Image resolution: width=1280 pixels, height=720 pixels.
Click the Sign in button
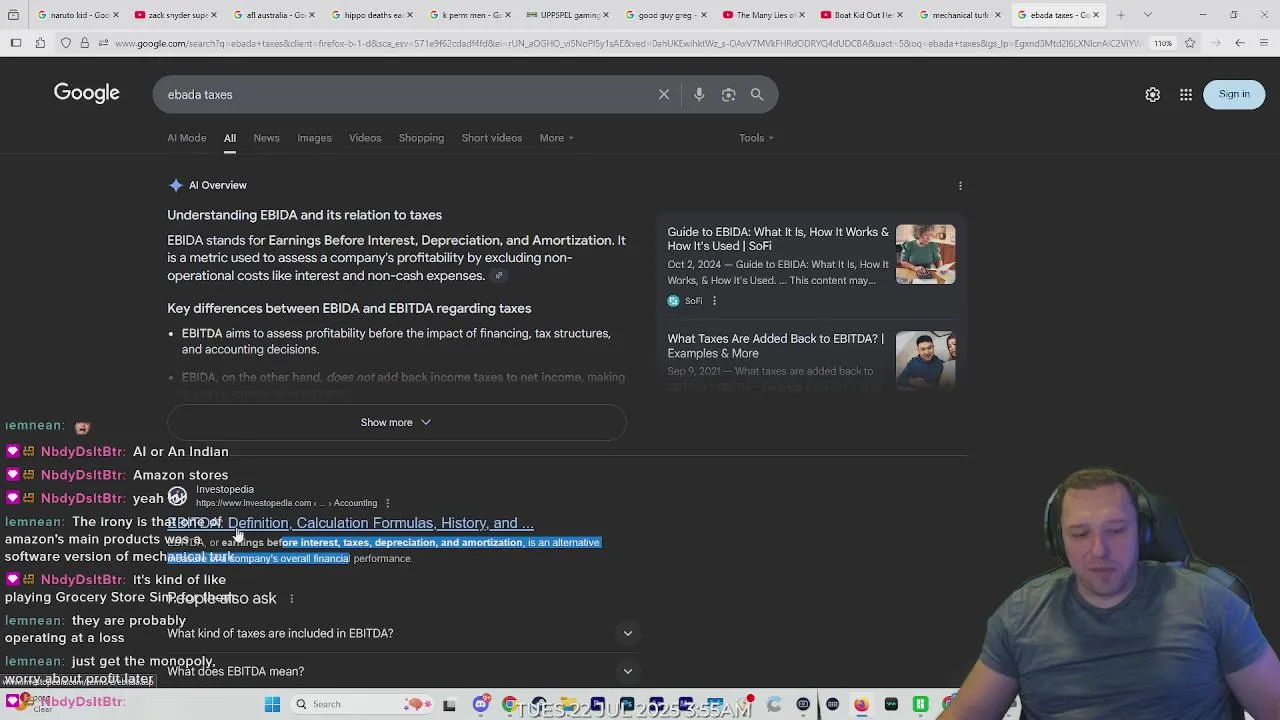point(1234,94)
